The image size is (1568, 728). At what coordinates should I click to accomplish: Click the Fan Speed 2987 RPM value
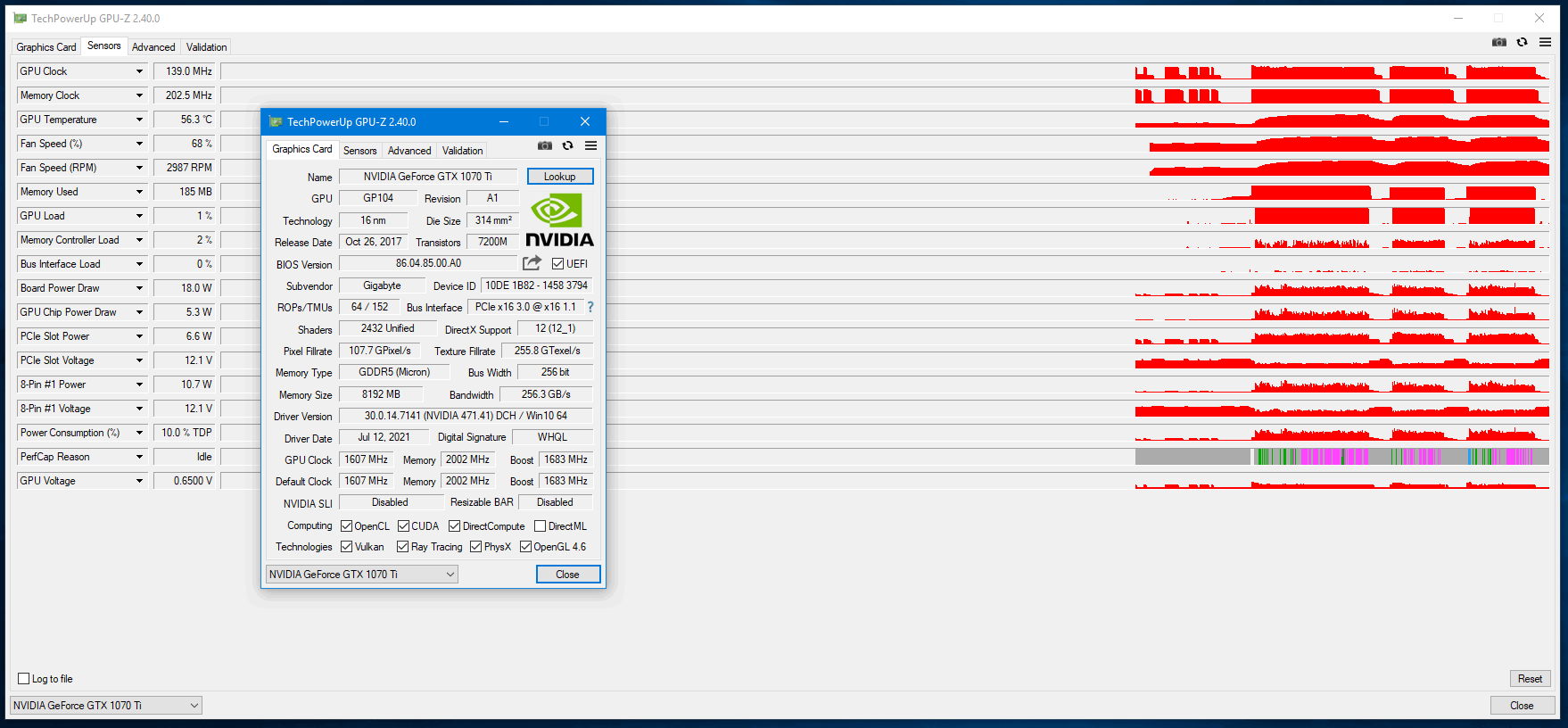[x=185, y=168]
